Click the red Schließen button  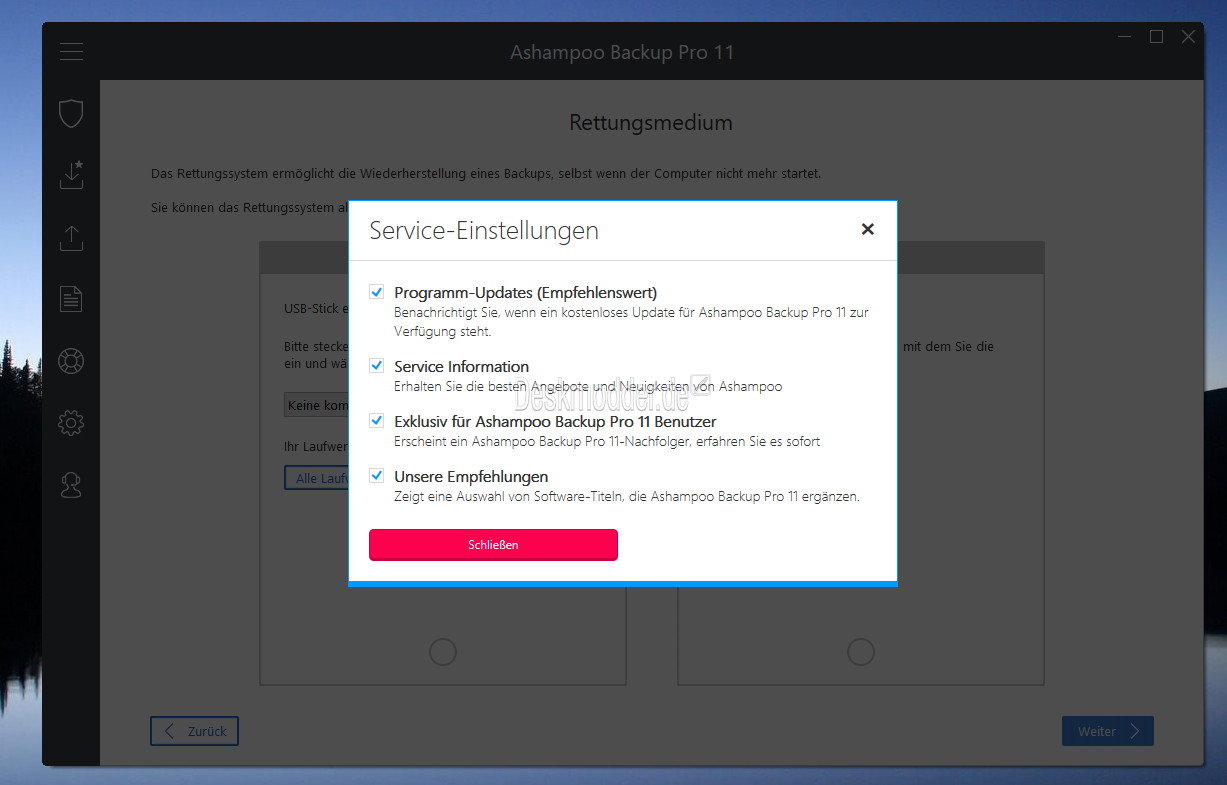tap(493, 545)
